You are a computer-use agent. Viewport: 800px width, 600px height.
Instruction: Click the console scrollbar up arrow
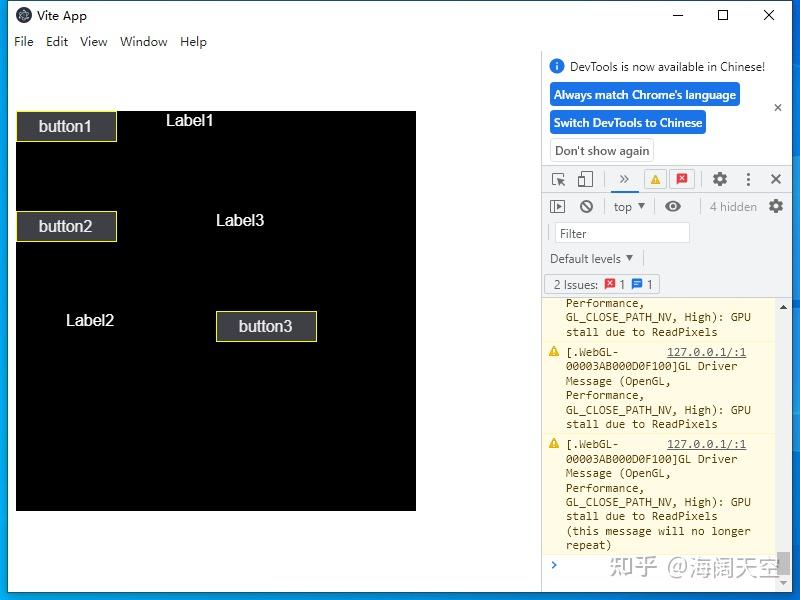tap(783, 307)
